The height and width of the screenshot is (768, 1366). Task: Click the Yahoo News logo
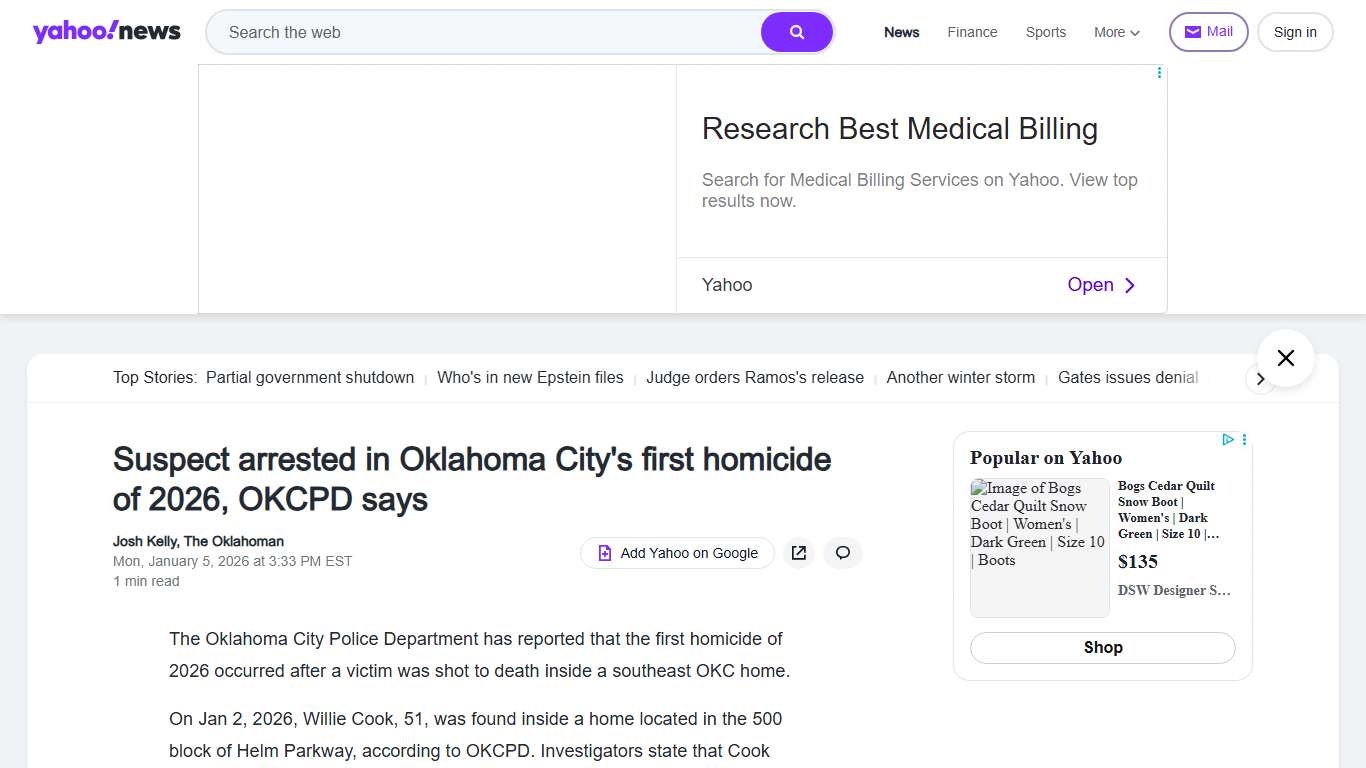point(107,30)
